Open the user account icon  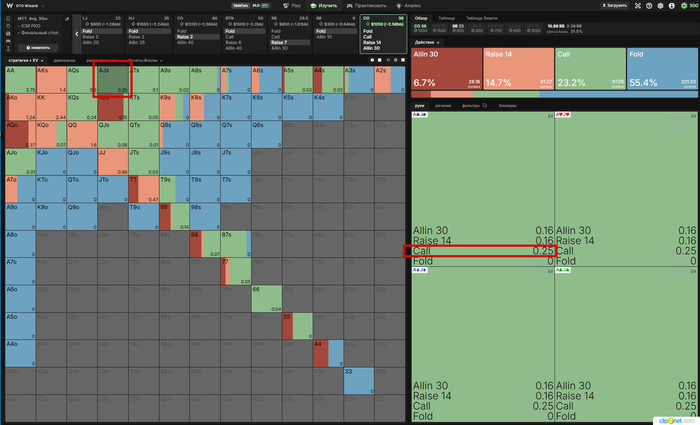click(671, 6)
